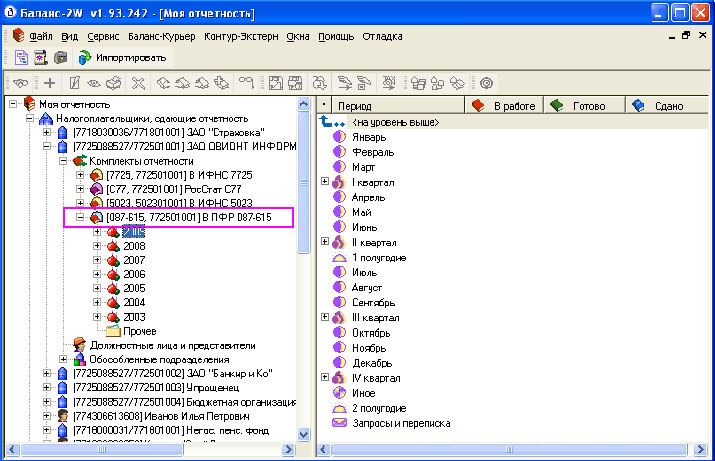Click the Комплекты отчетности node icon

pos(80,161)
